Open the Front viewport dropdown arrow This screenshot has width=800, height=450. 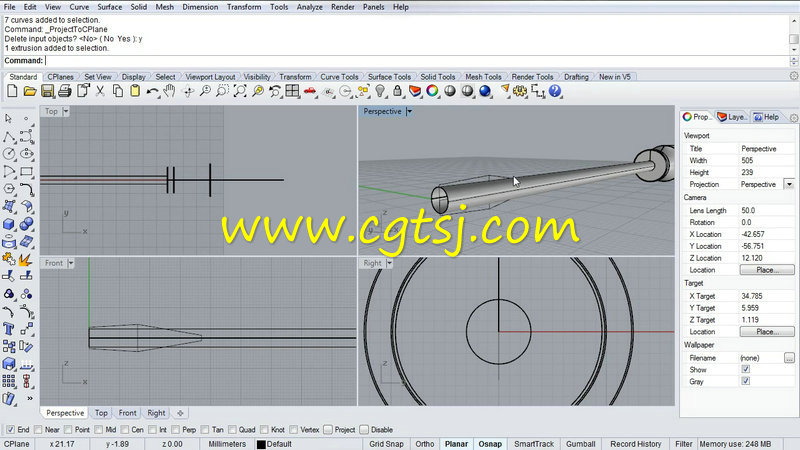71,263
